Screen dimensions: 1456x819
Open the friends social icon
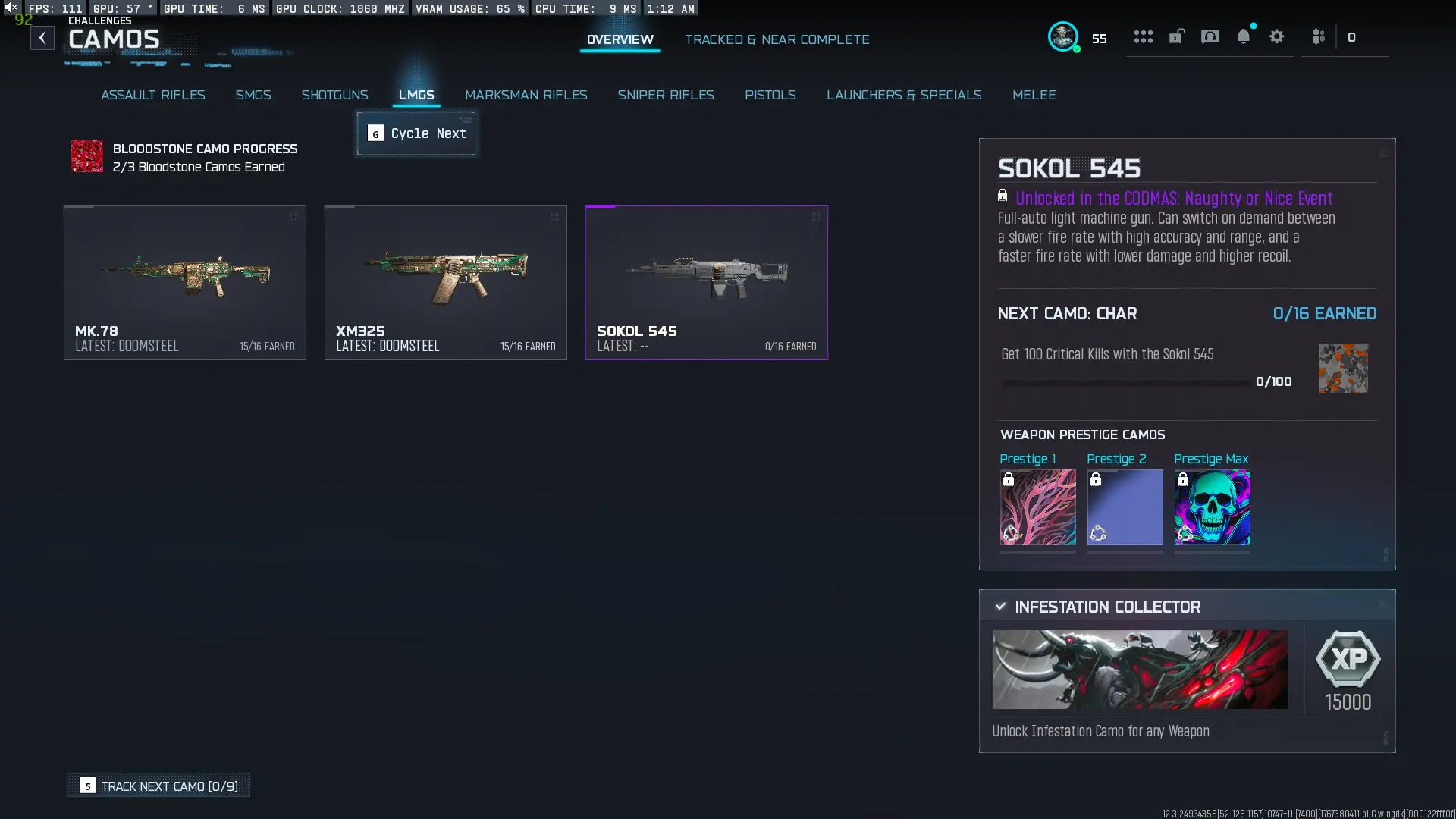click(x=1318, y=36)
